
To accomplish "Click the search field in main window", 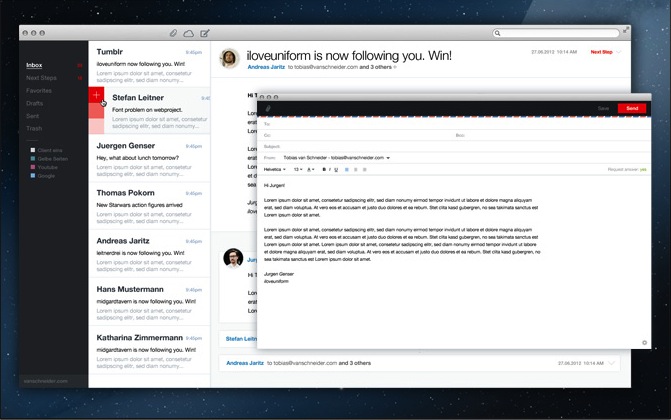I will (556, 33).
